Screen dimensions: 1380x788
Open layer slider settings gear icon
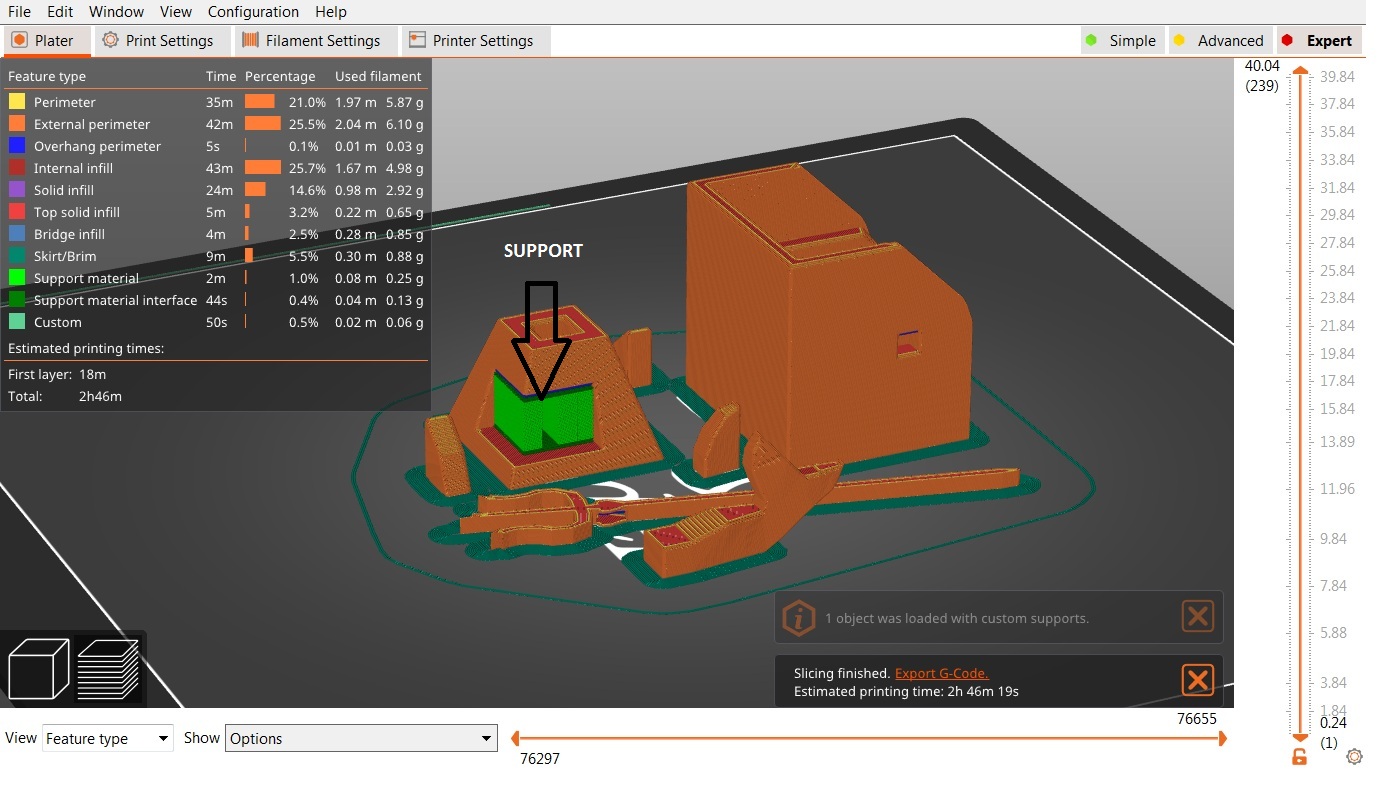(1354, 756)
